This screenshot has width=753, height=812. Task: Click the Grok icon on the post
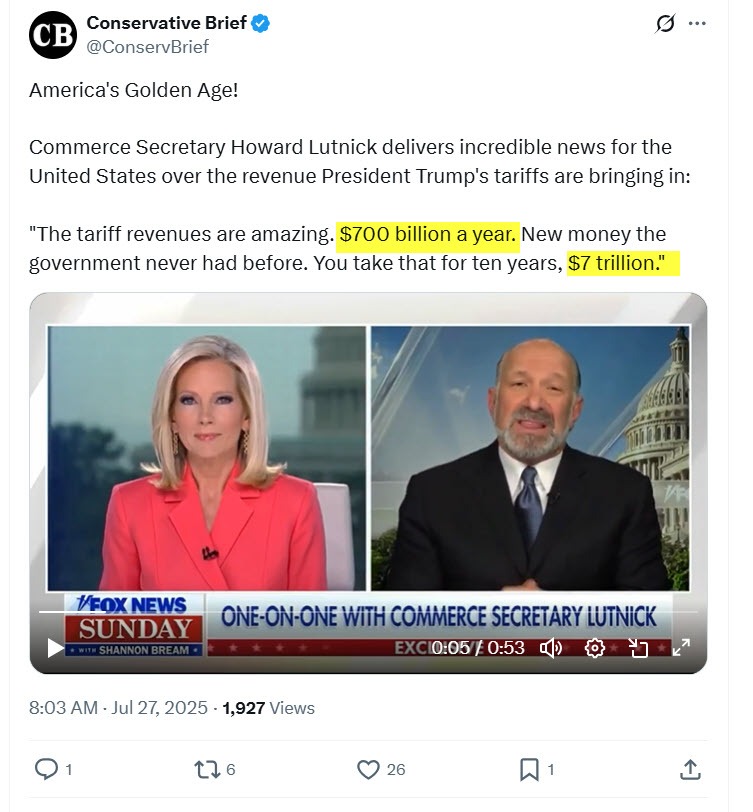665,23
